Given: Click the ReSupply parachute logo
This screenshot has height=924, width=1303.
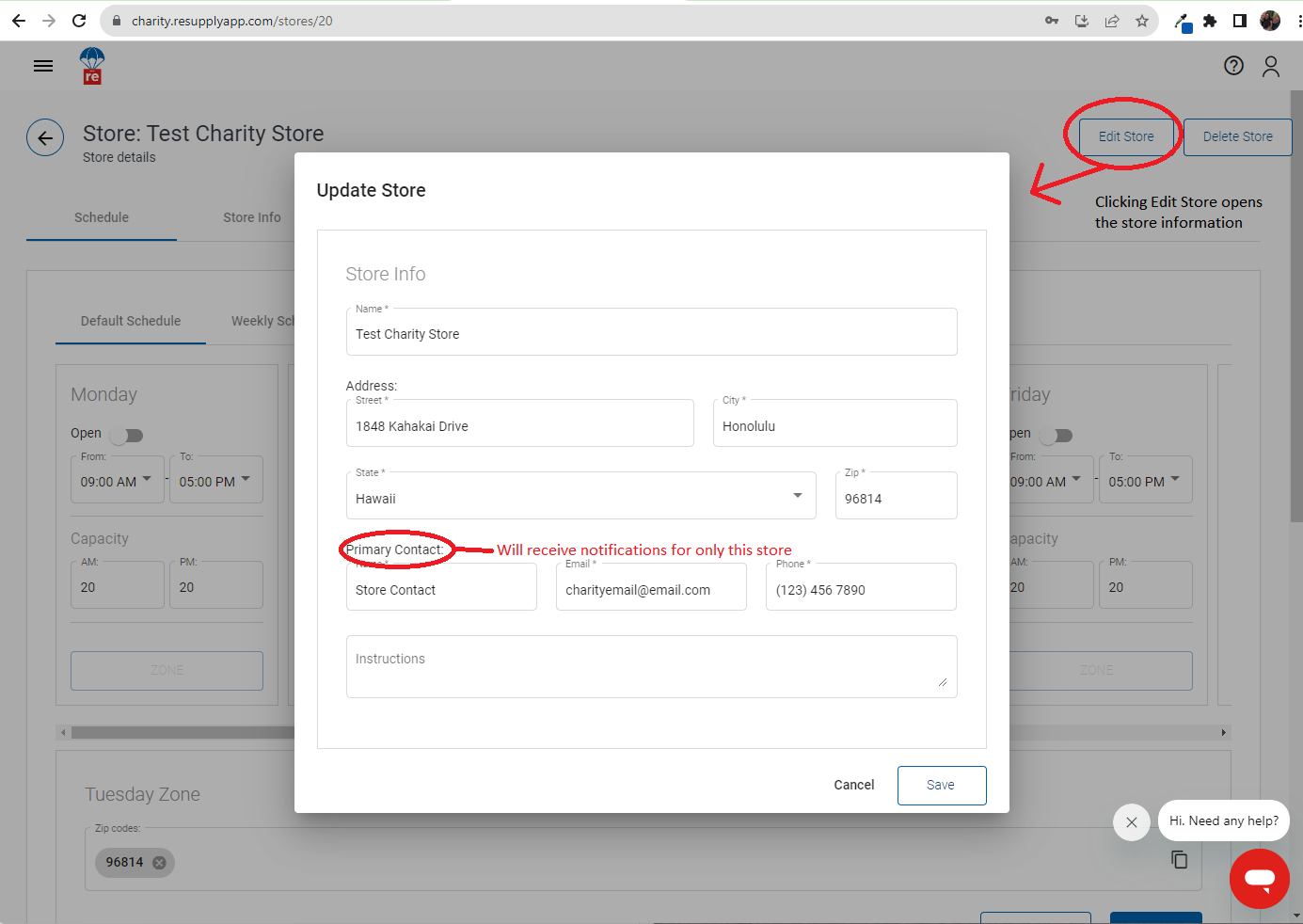Looking at the screenshot, I should [92, 66].
